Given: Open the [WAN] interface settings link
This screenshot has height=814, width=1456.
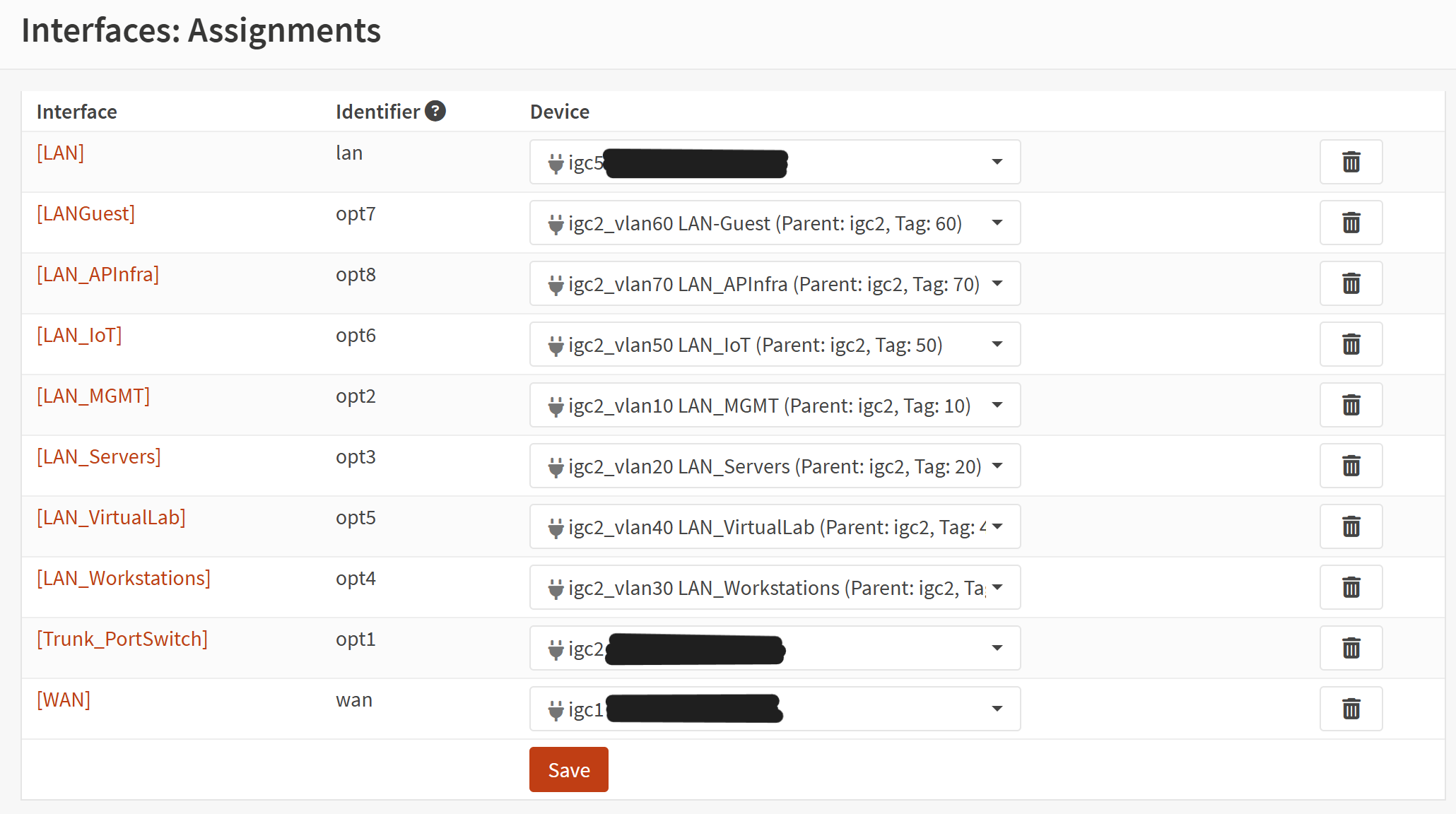Looking at the screenshot, I should (x=64, y=700).
